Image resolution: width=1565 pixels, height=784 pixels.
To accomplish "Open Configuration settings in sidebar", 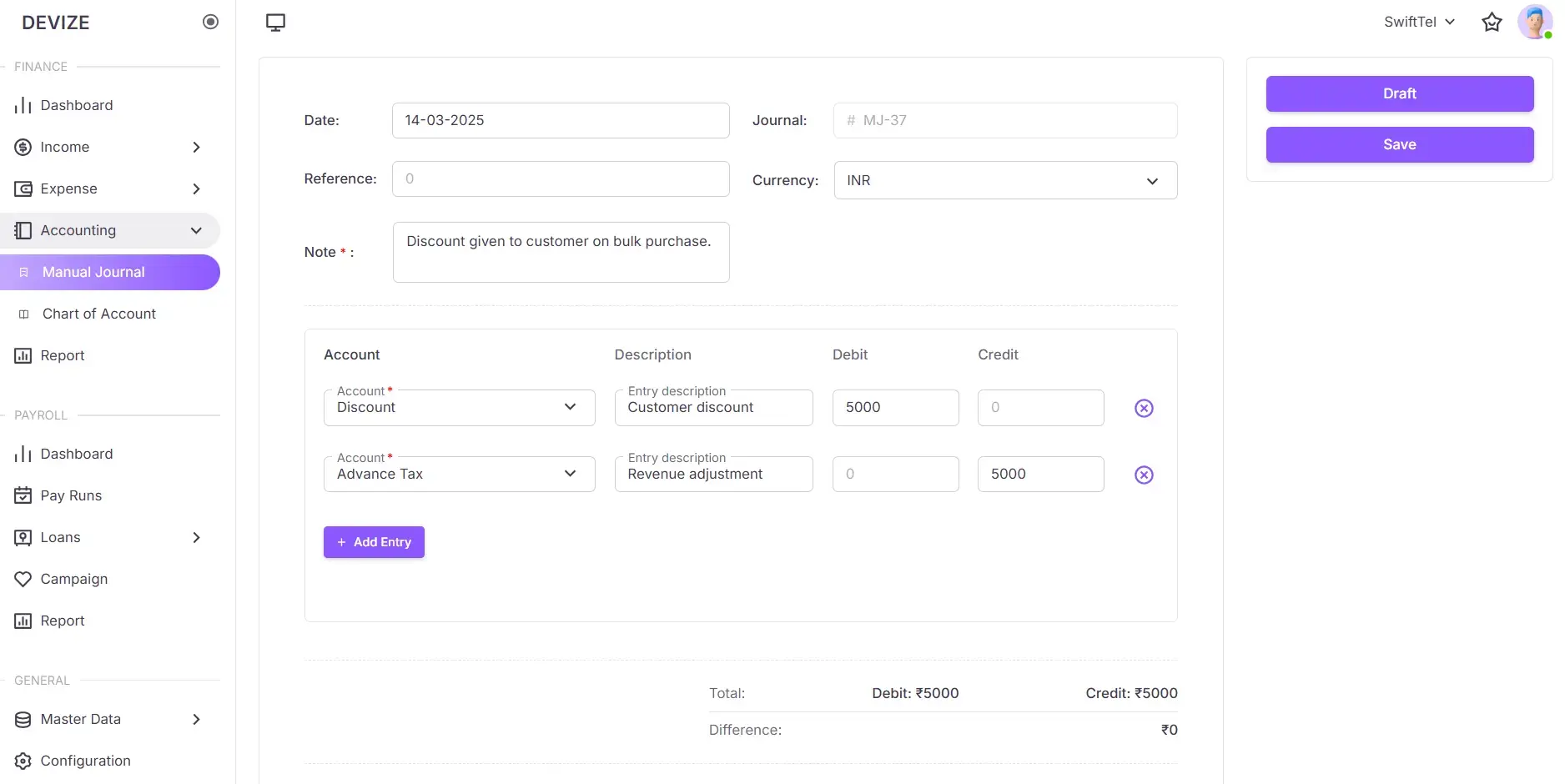I will pos(85,761).
